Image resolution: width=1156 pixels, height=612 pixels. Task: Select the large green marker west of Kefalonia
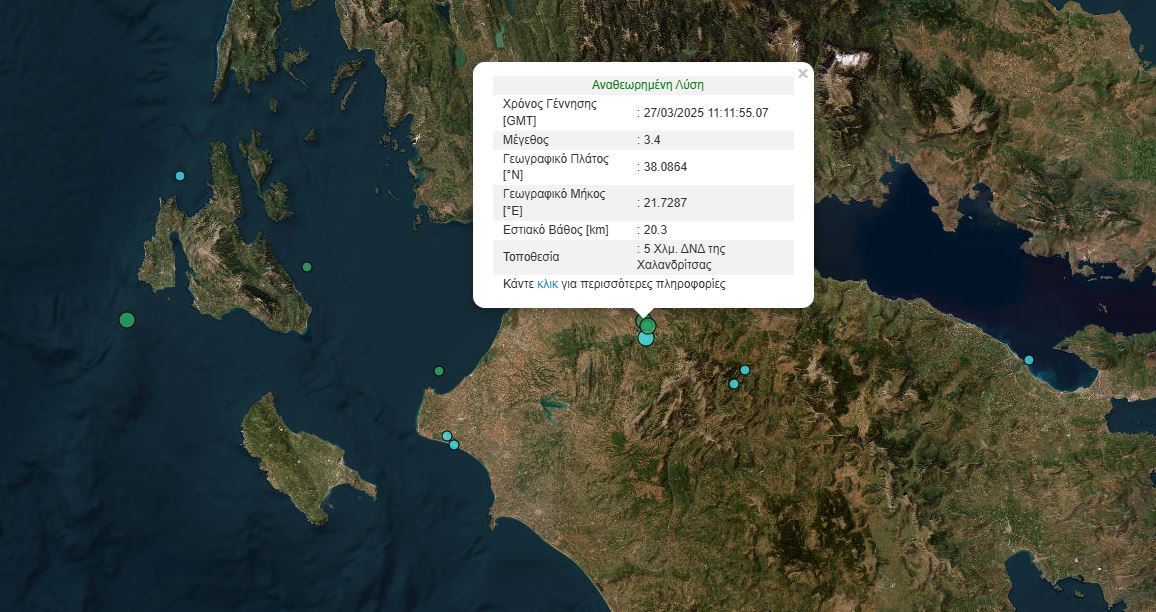[127, 320]
